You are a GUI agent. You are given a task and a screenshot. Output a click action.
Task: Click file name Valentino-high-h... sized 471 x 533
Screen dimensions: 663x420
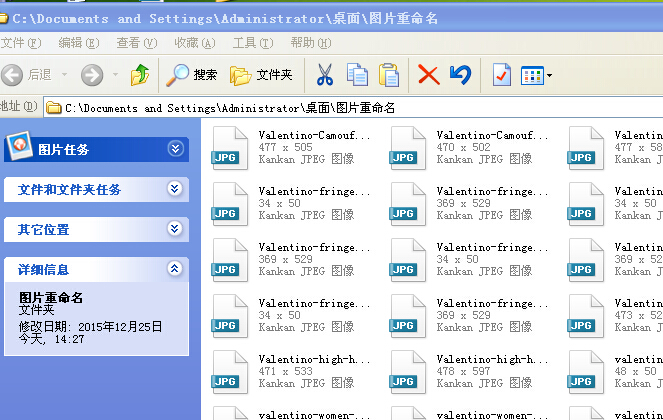pyautogui.click(x=314, y=360)
